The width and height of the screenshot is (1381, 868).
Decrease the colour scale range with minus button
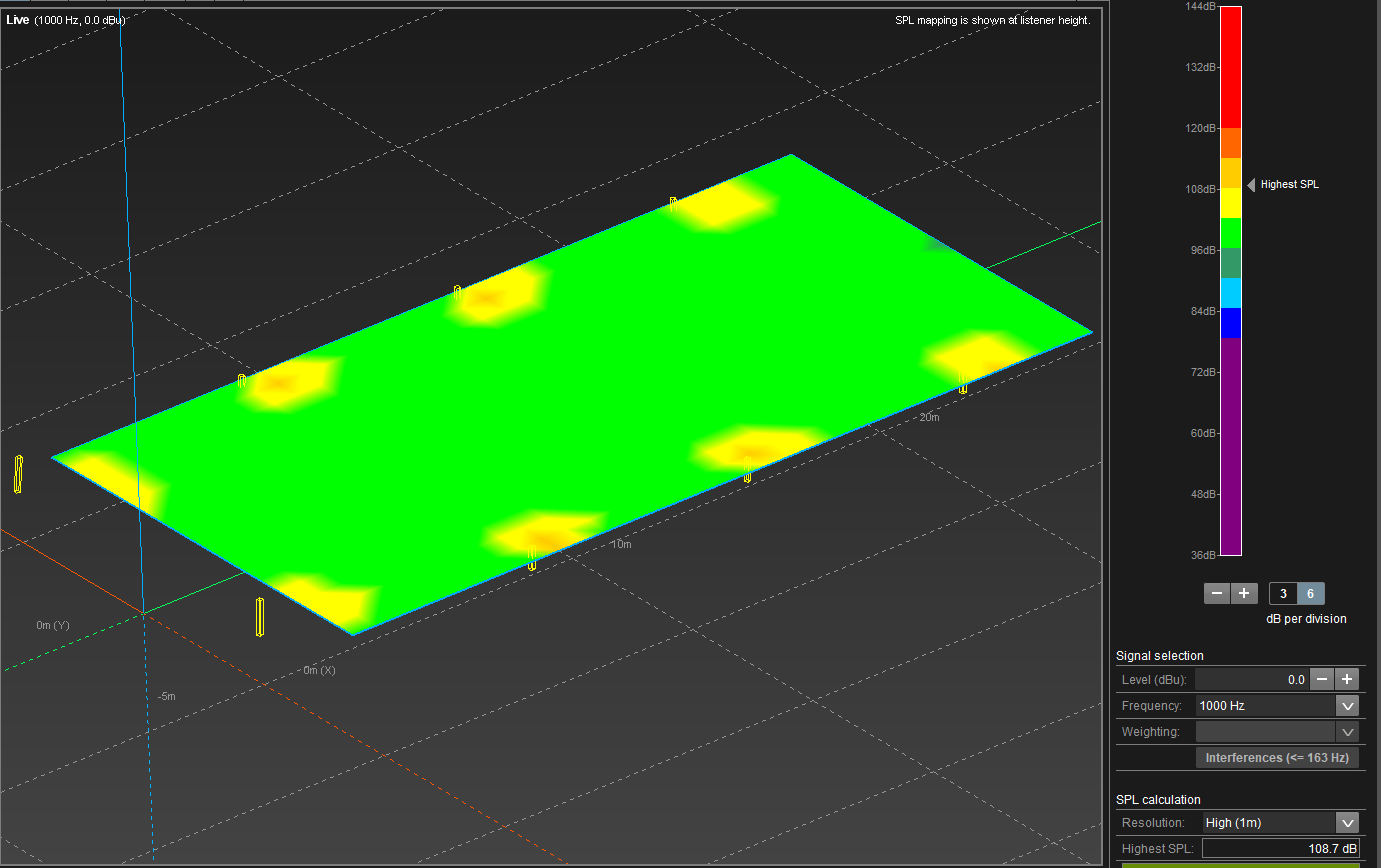point(1217,593)
